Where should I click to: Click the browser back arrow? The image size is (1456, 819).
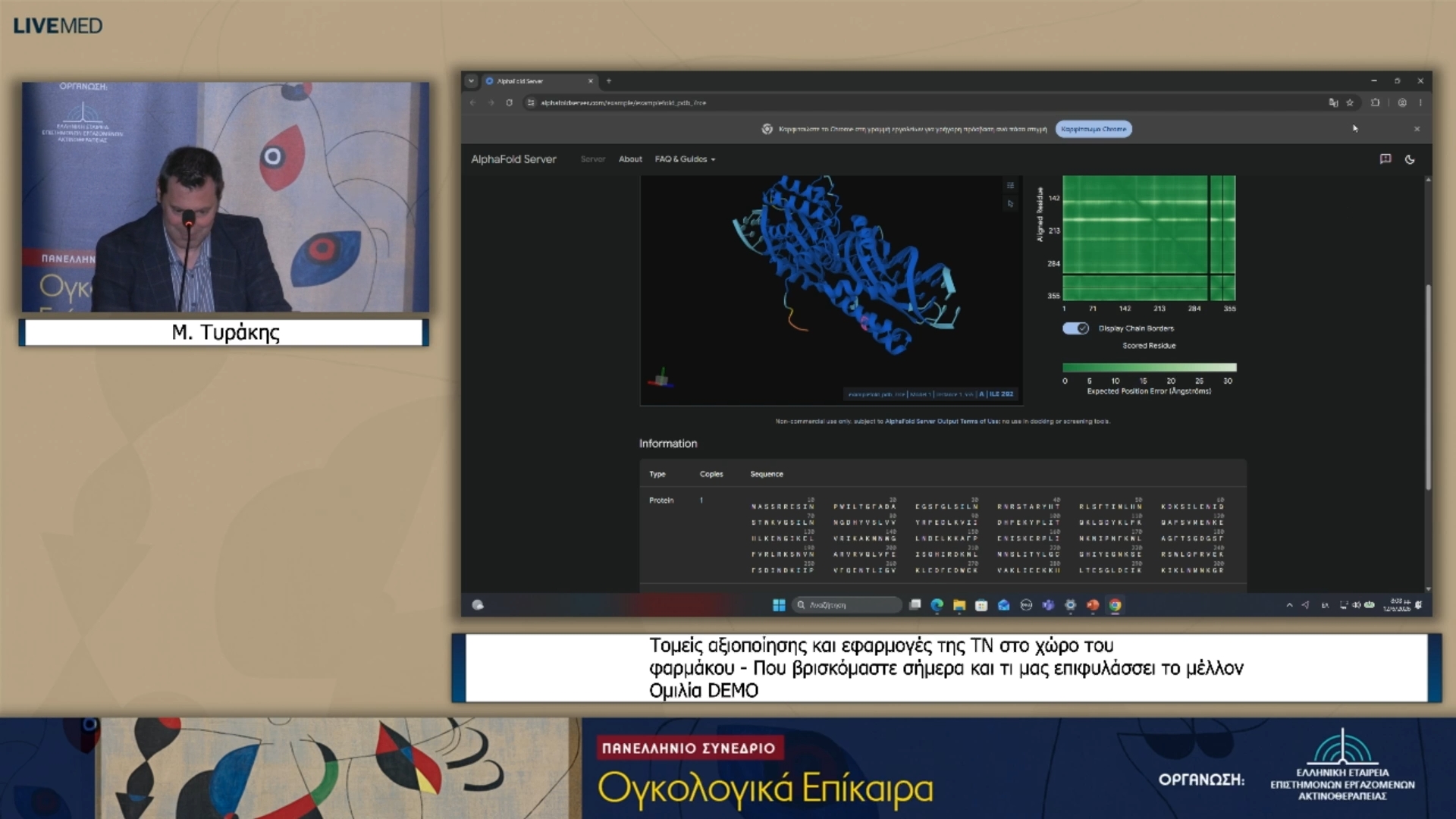(473, 102)
